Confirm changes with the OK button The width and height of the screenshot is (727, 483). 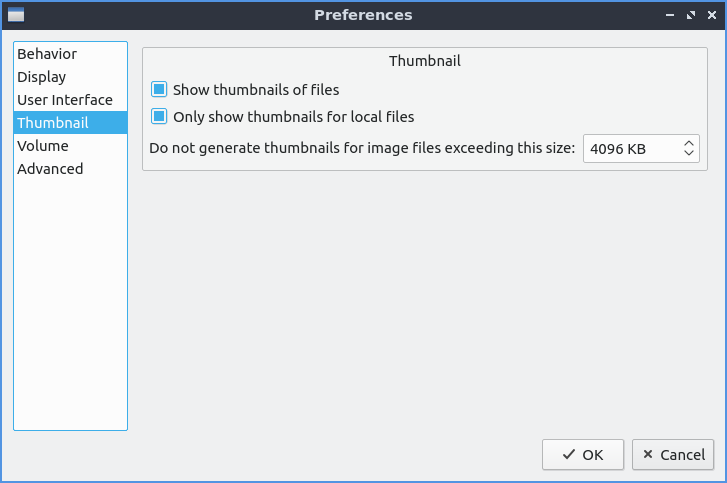pos(583,455)
